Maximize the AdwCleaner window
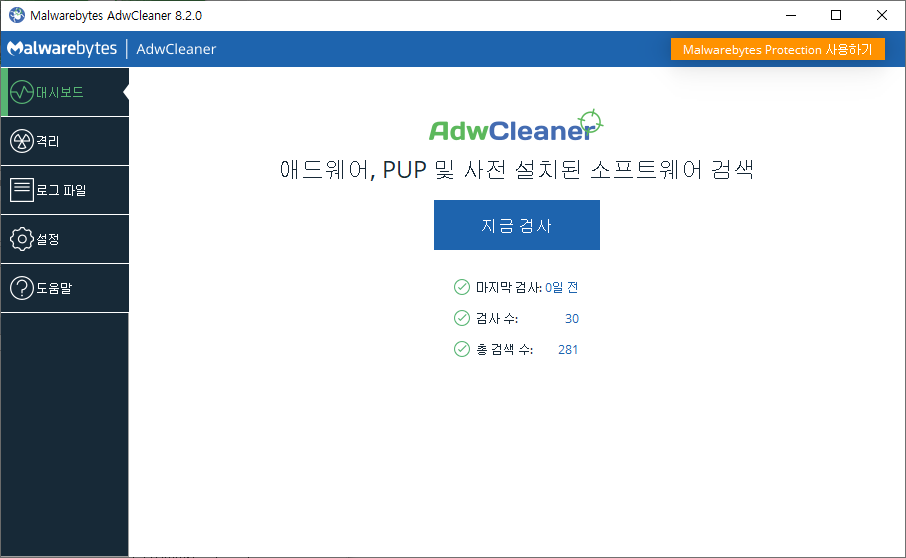906x558 pixels. pos(836,15)
